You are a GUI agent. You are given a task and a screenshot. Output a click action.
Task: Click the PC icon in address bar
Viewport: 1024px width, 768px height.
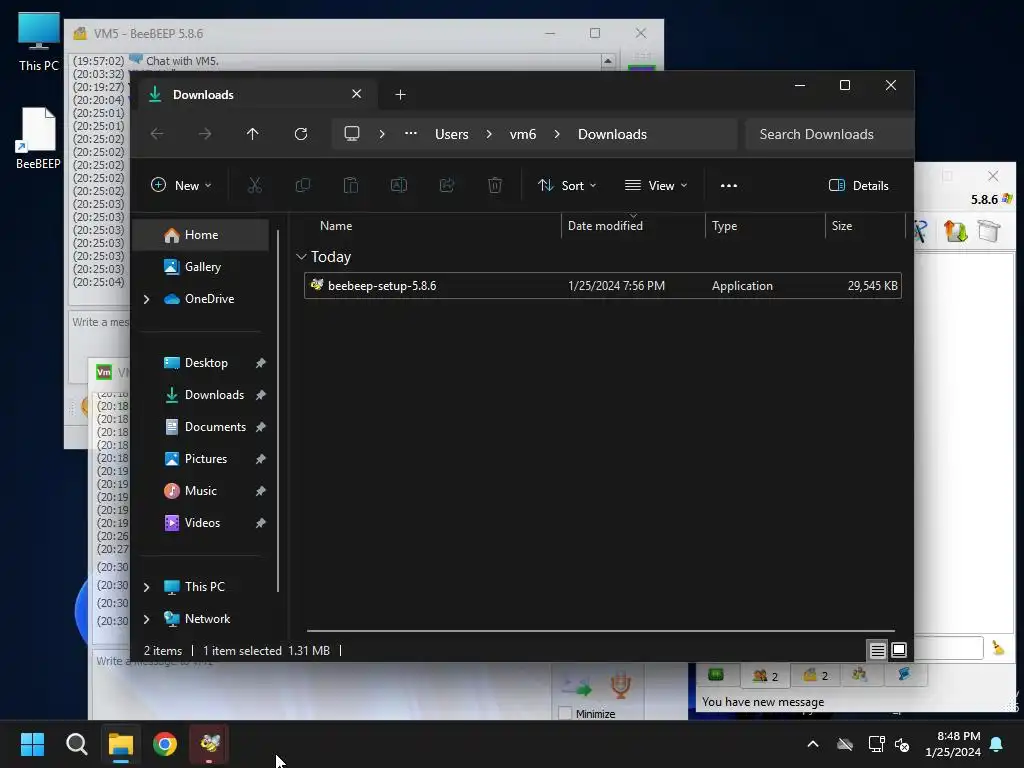(352, 134)
